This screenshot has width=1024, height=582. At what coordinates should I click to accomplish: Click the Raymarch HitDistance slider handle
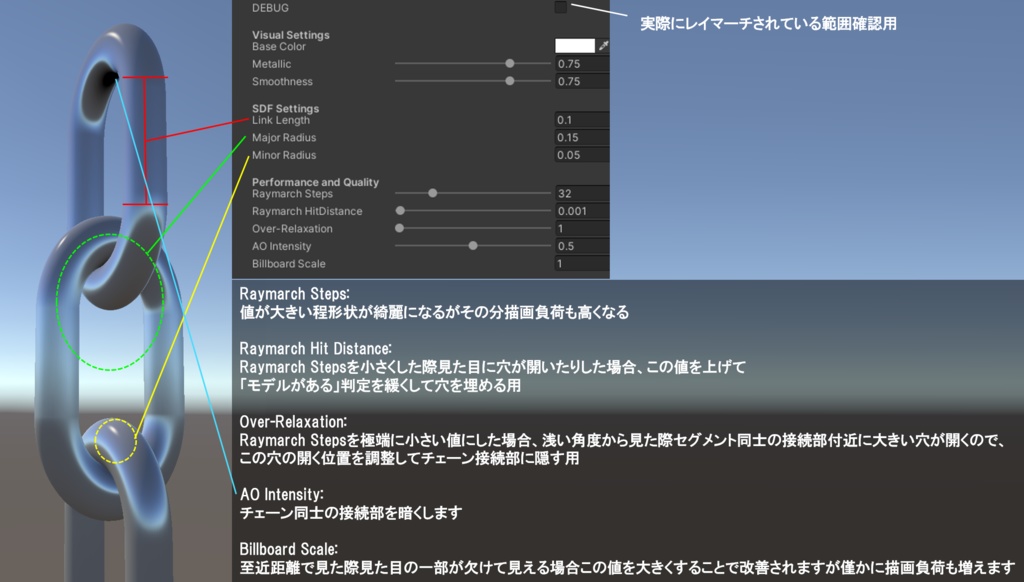pos(400,210)
